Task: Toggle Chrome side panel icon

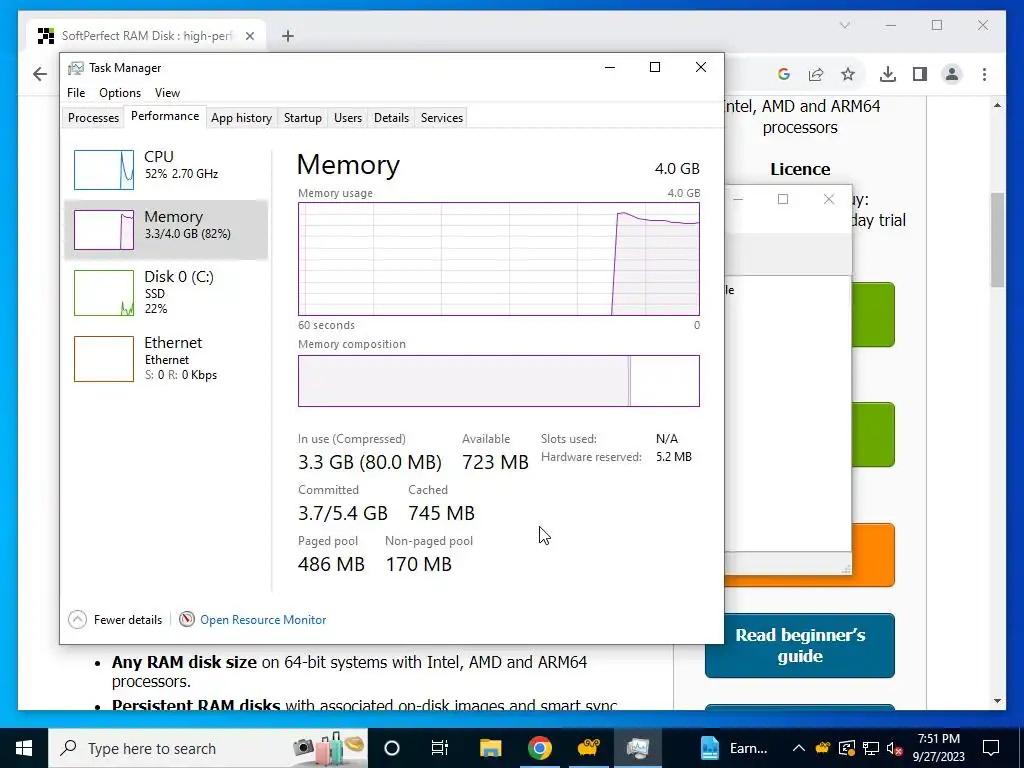Action: (920, 74)
